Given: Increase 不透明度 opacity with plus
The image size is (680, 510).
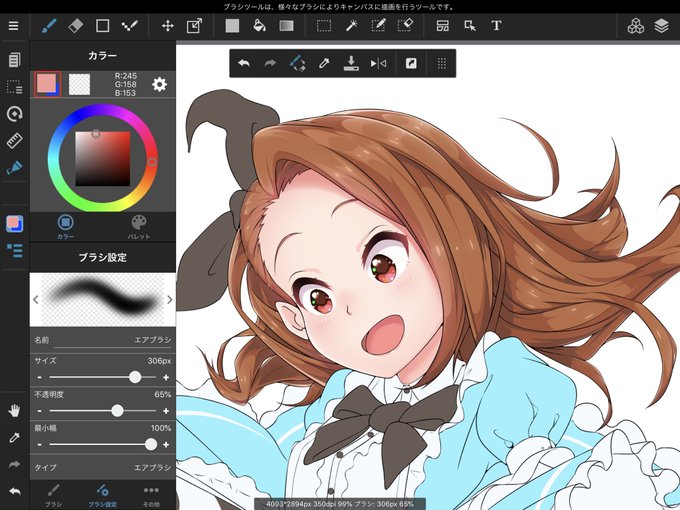Looking at the screenshot, I should pos(166,411).
